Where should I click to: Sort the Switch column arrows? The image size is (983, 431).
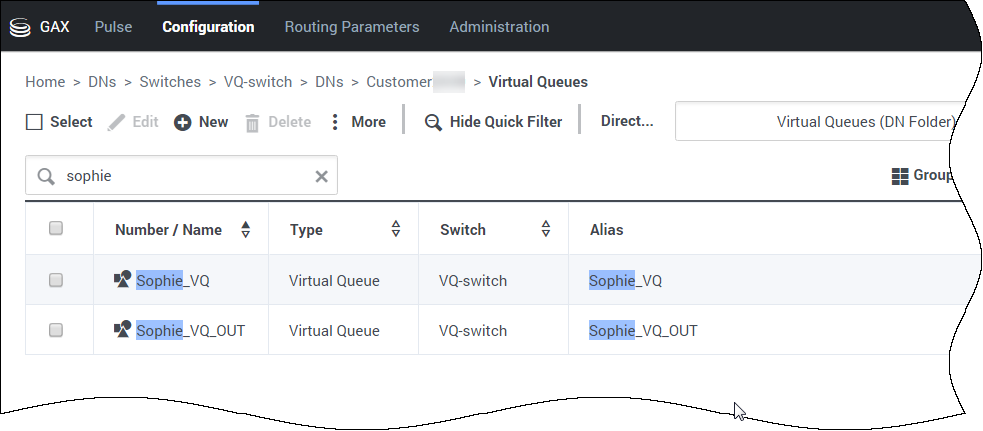pyautogui.click(x=545, y=230)
